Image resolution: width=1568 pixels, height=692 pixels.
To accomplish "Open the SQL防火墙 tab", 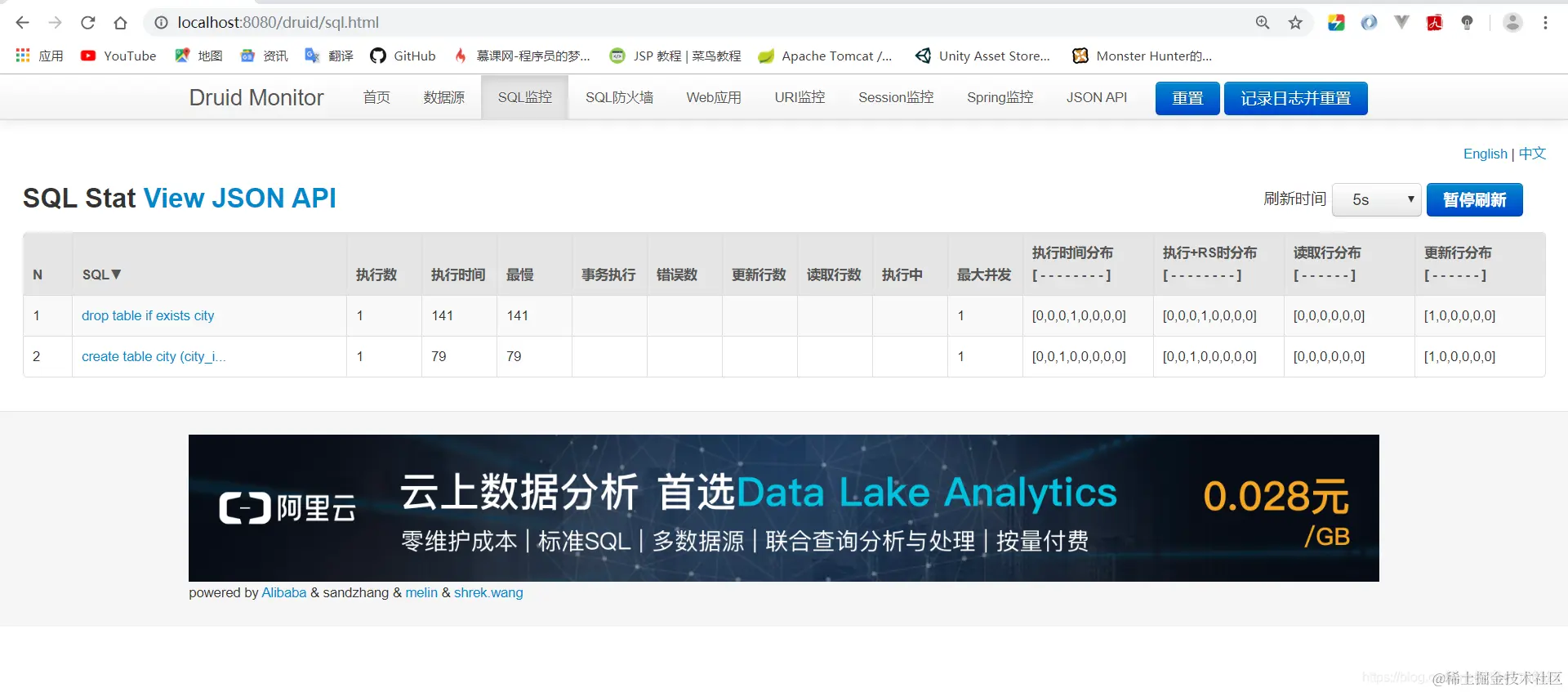I will (x=619, y=97).
